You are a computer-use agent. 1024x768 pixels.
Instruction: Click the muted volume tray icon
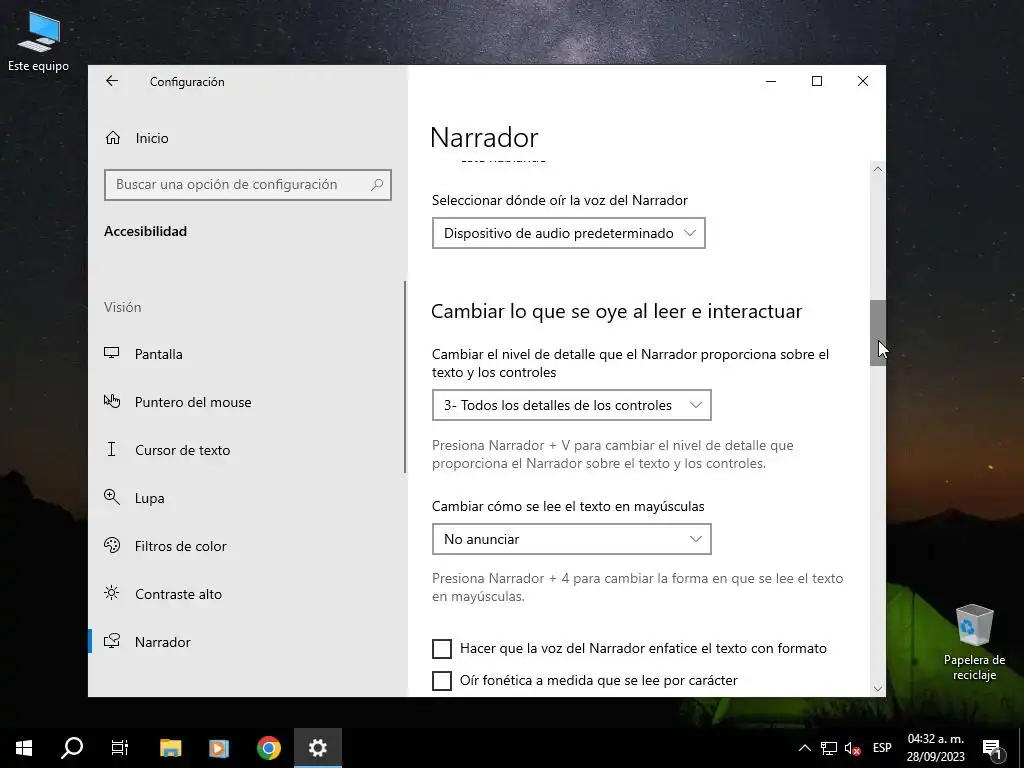click(852, 748)
